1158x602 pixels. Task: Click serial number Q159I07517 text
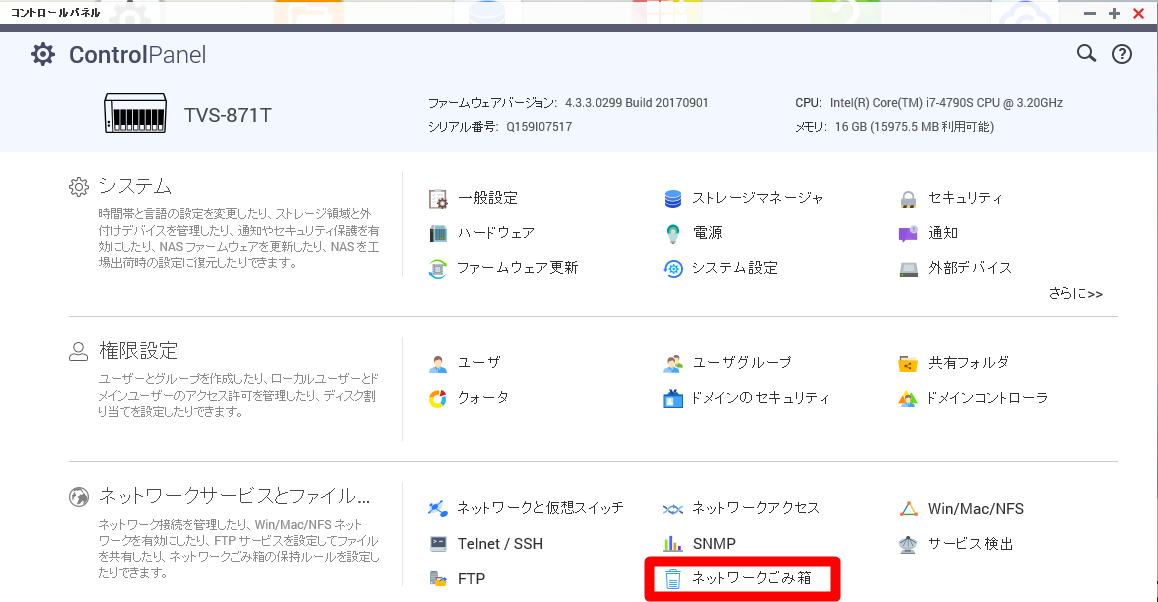coord(539,126)
